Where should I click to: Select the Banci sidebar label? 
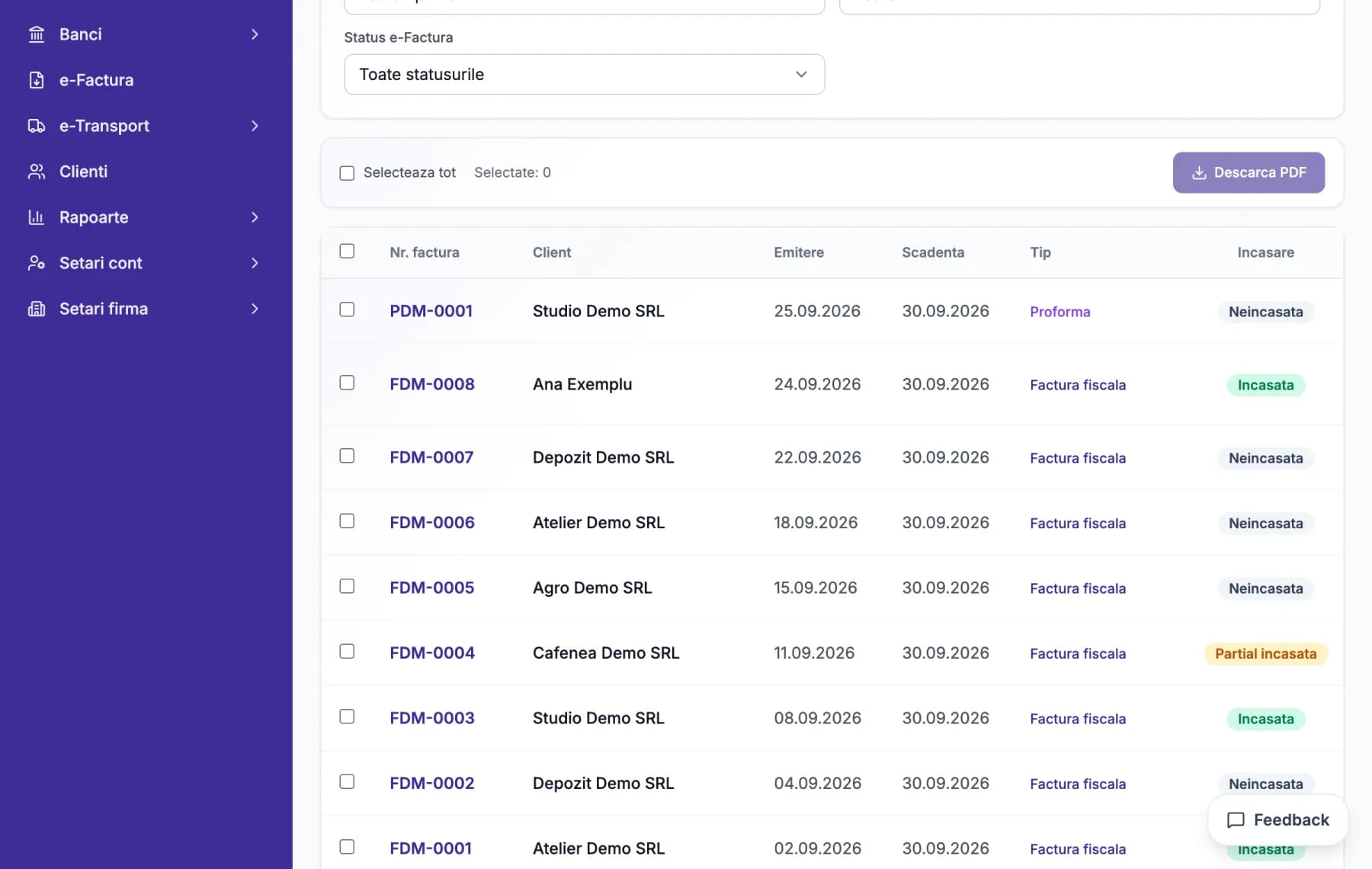coord(81,34)
